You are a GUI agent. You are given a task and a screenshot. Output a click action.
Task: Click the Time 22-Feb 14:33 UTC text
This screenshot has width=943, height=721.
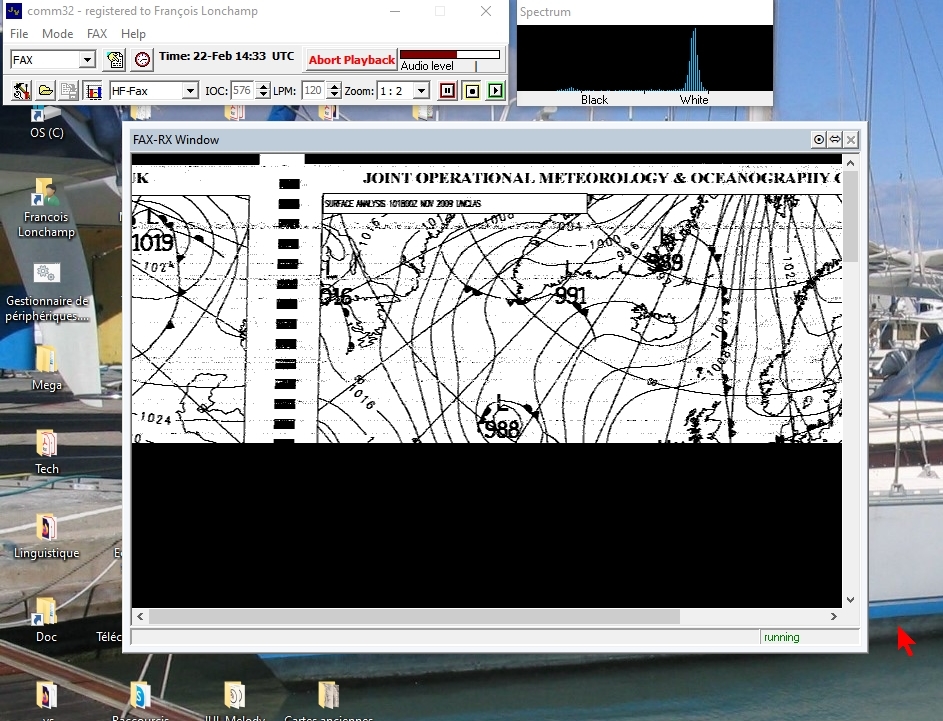point(226,56)
